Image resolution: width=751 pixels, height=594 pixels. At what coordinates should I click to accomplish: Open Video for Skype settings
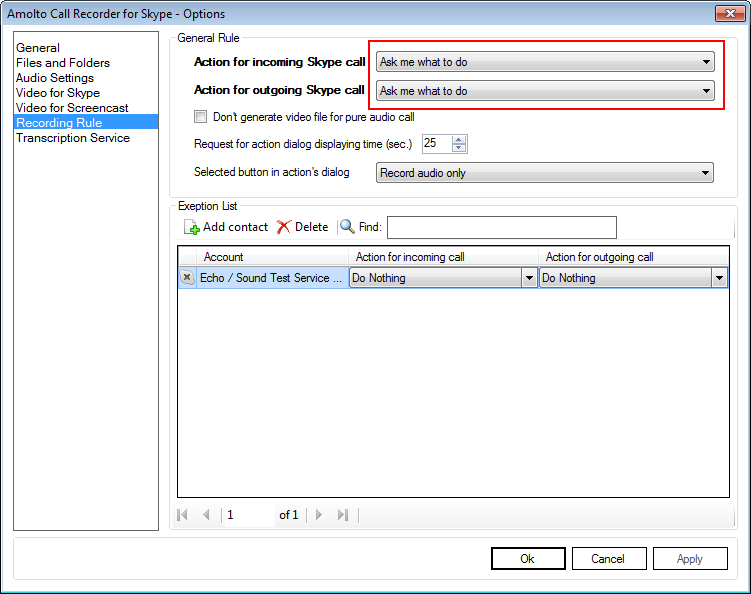point(58,93)
